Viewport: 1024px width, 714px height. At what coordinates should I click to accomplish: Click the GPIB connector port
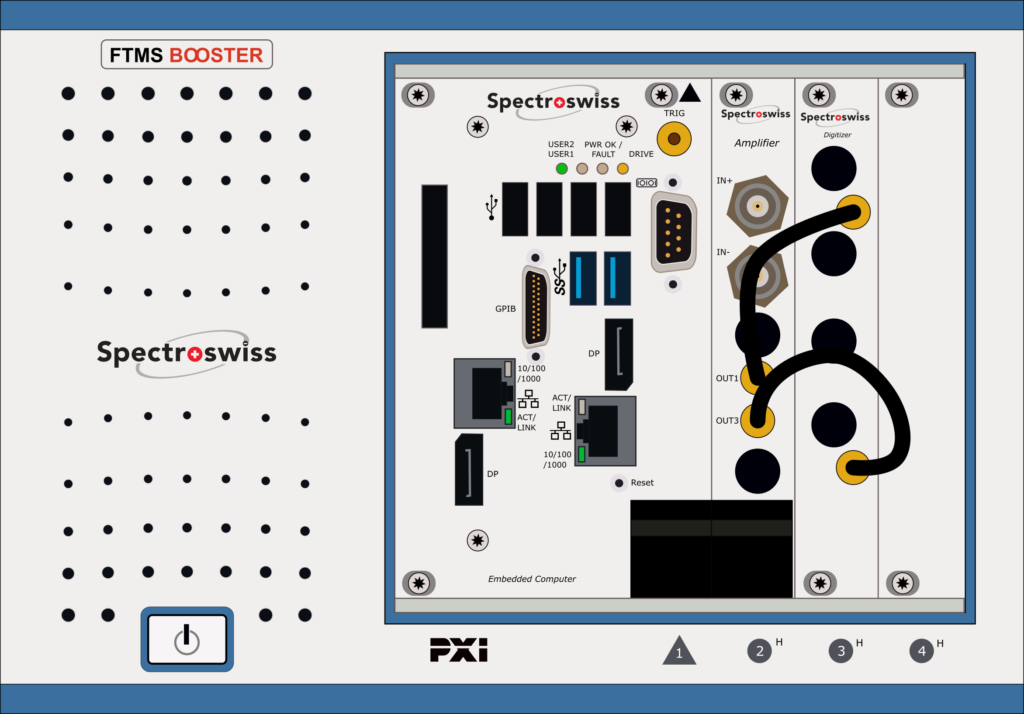pos(536,307)
